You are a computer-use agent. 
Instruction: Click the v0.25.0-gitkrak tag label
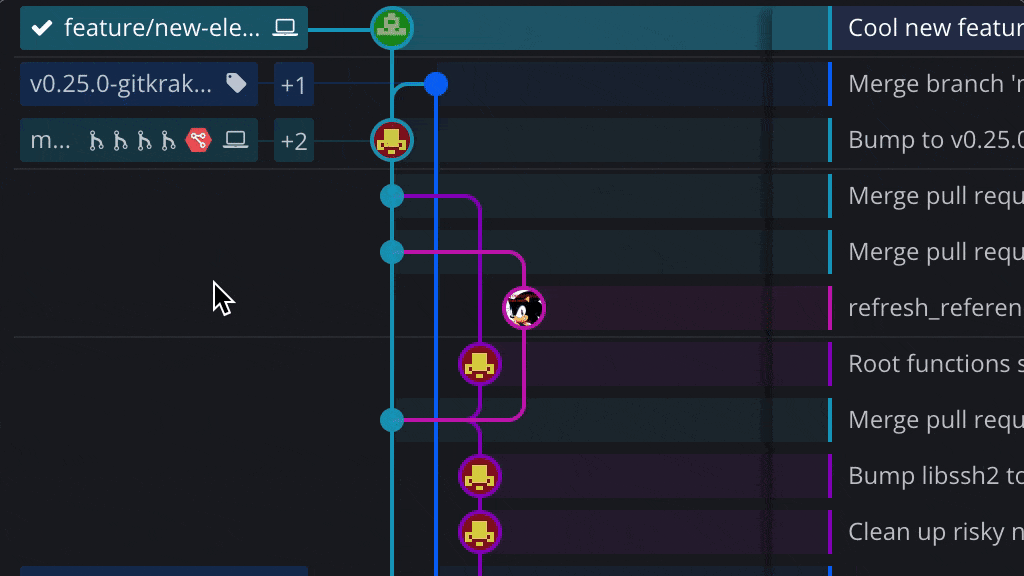point(120,84)
